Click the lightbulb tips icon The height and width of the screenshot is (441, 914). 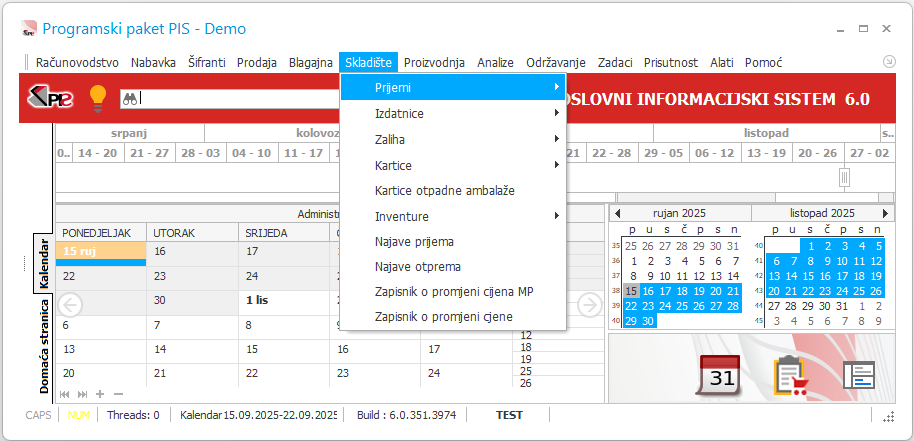(x=98, y=98)
